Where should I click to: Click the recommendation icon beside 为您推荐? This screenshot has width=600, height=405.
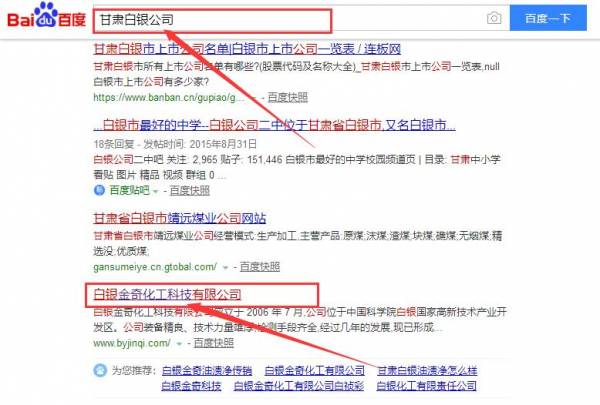(100, 371)
